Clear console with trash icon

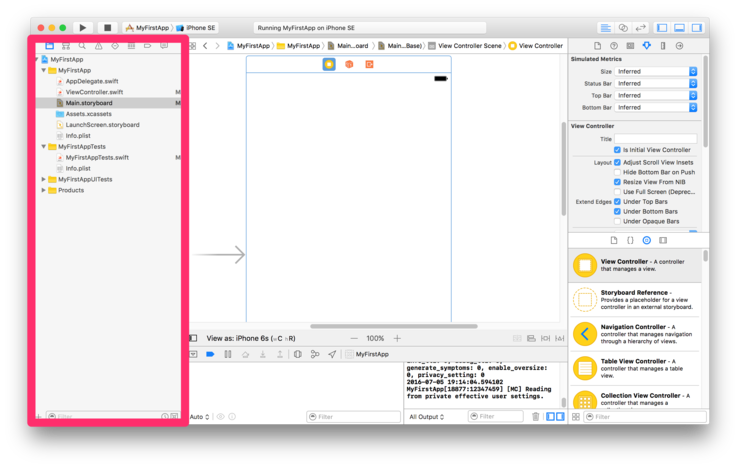click(536, 417)
